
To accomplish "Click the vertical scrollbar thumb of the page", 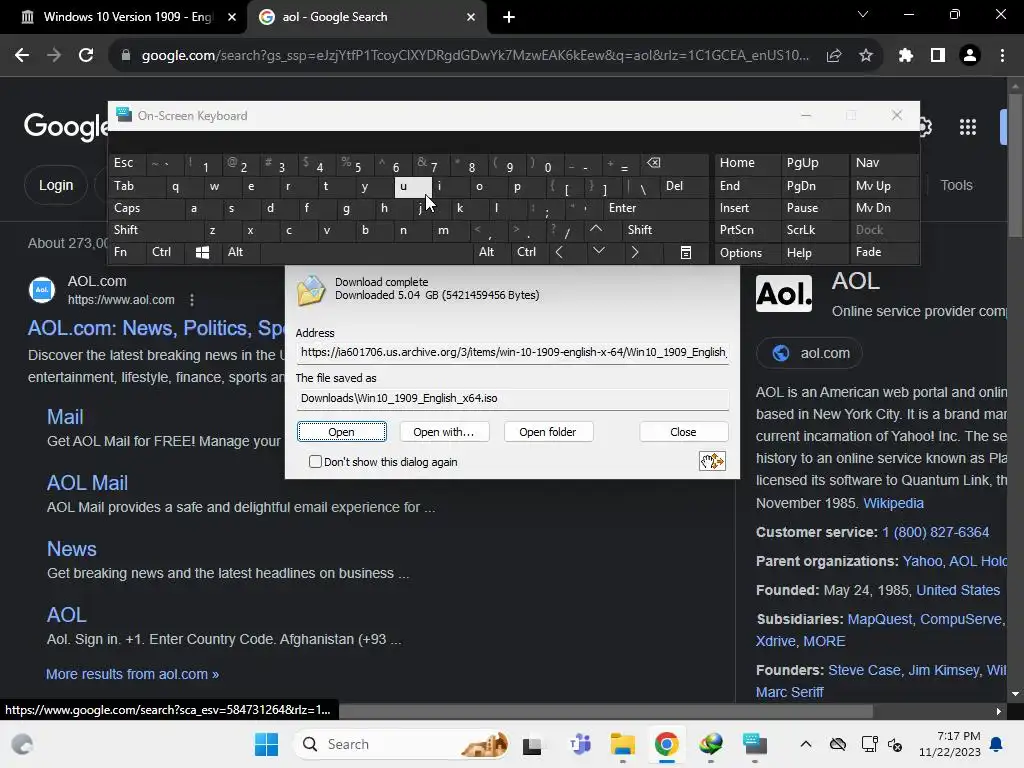I will coord(1016,165).
